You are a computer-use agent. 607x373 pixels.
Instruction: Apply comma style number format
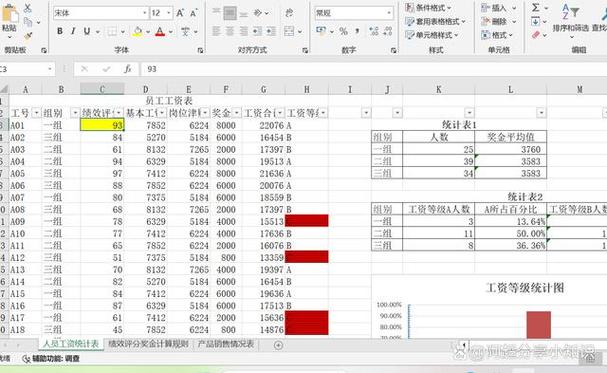click(x=357, y=31)
